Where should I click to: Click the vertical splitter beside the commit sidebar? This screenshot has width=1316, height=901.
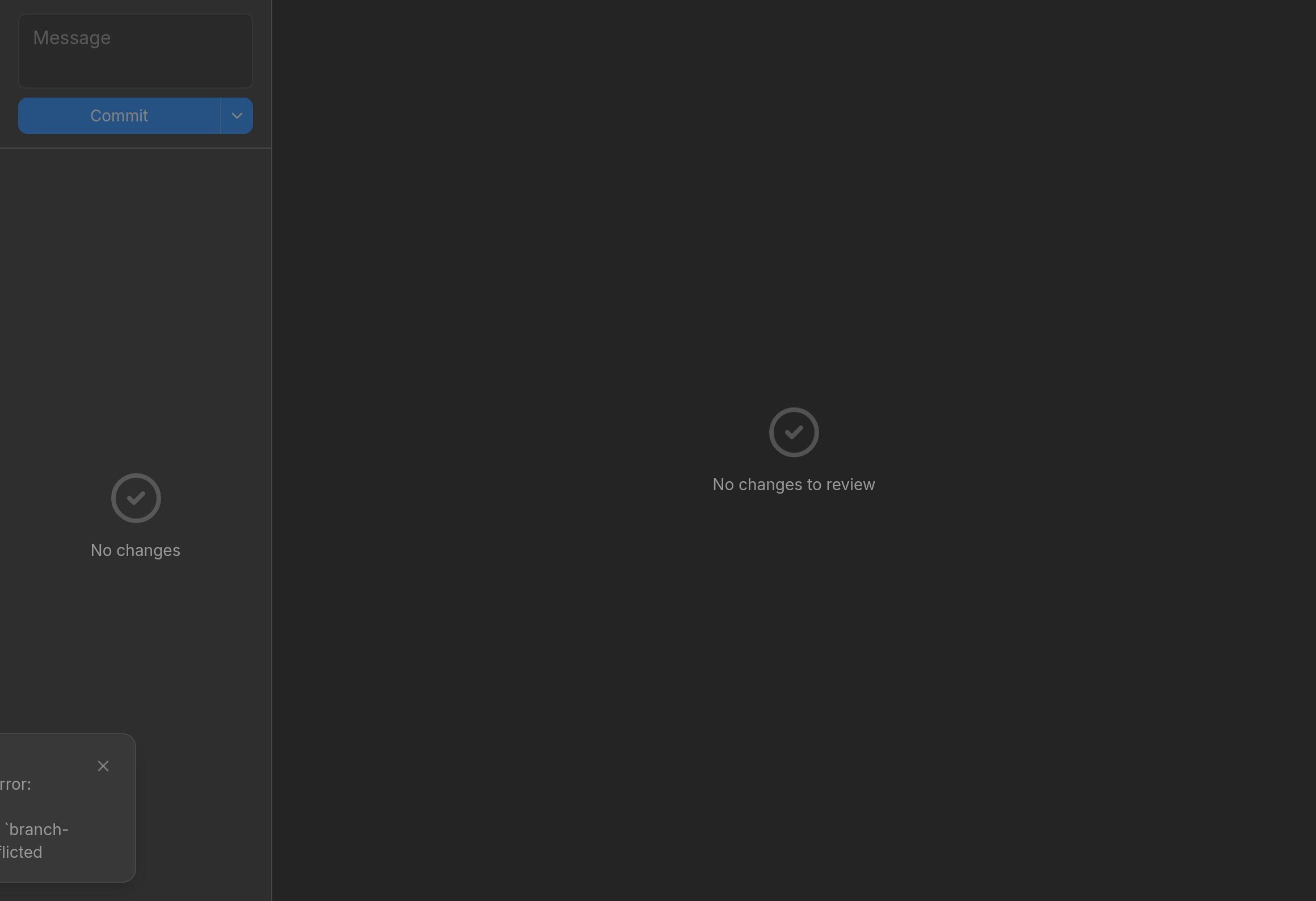[x=272, y=450]
